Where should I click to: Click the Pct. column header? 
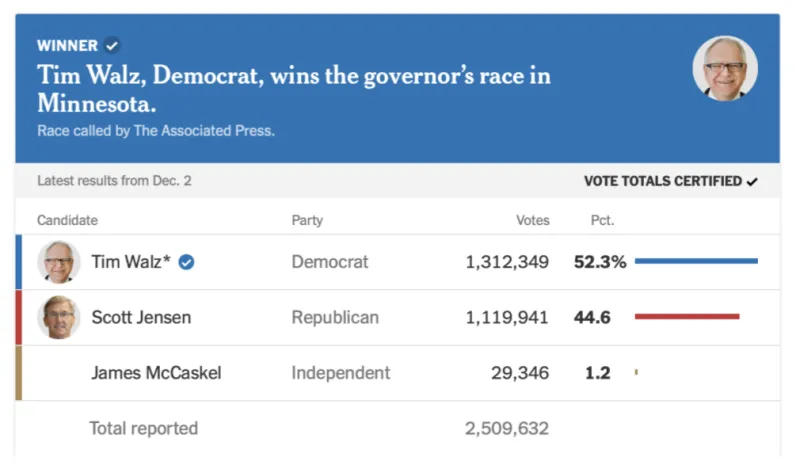(603, 220)
